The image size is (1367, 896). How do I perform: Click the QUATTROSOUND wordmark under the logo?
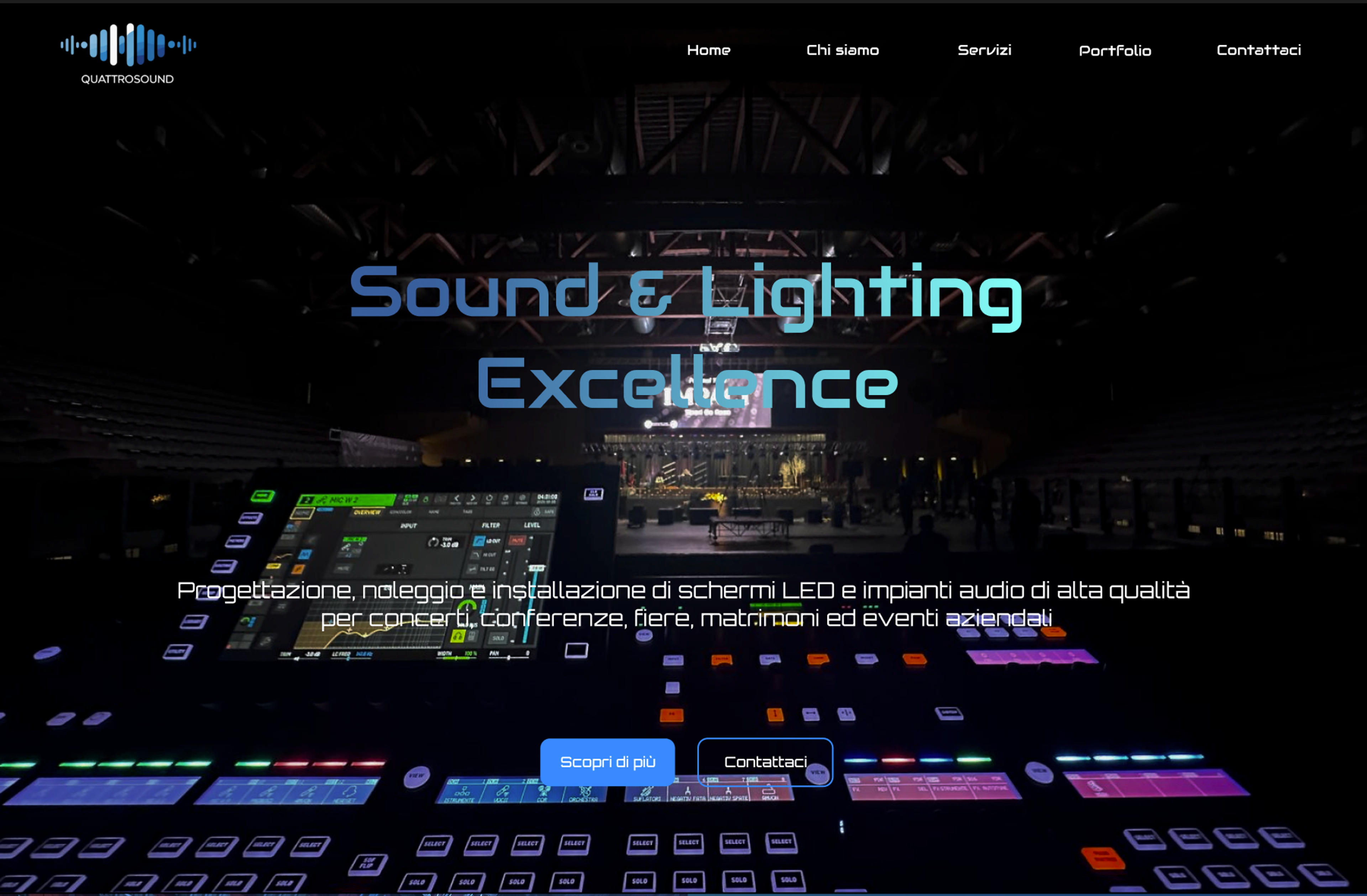[x=127, y=79]
